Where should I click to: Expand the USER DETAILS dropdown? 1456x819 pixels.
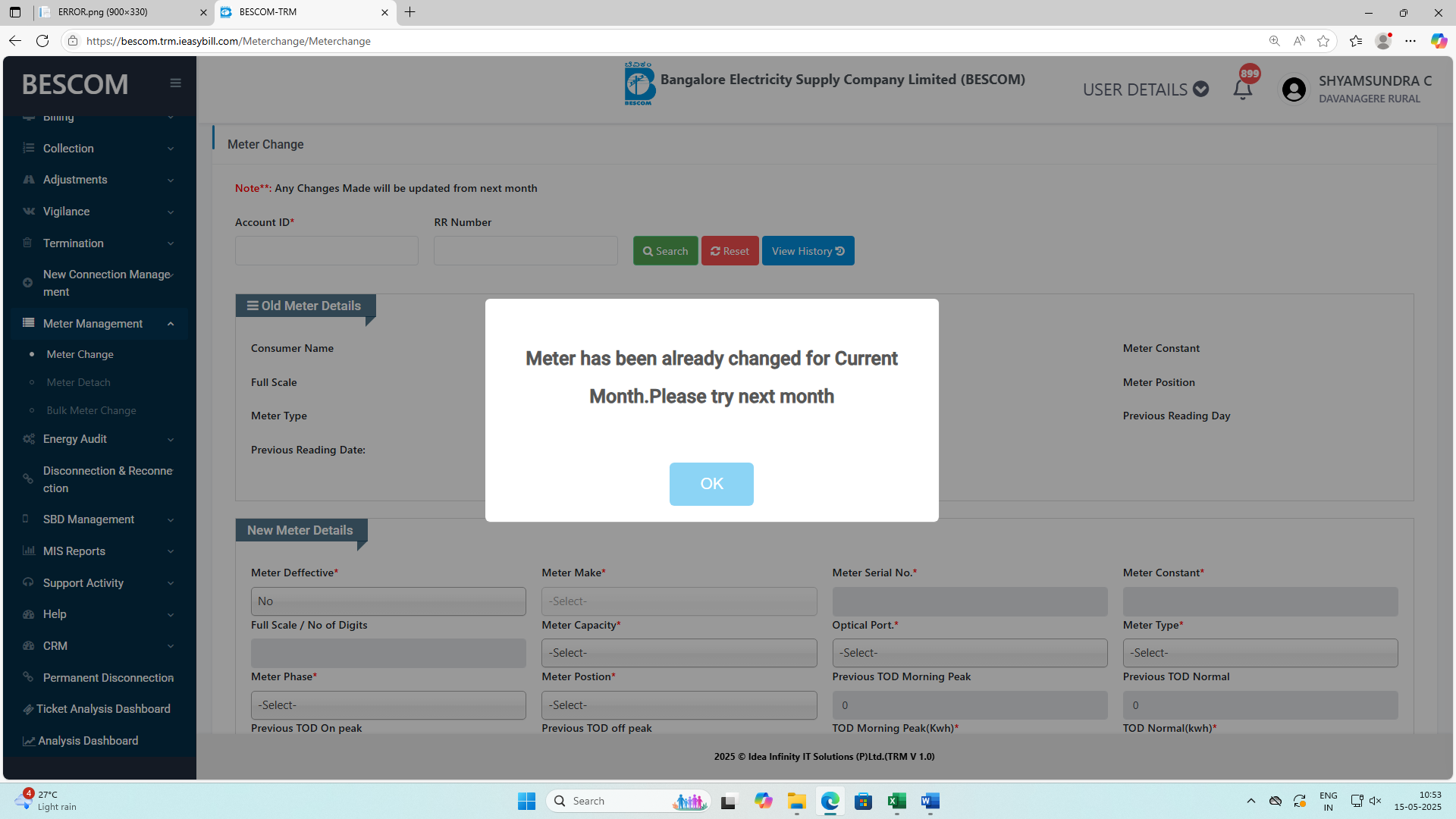pyautogui.click(x=1145, y=89)
